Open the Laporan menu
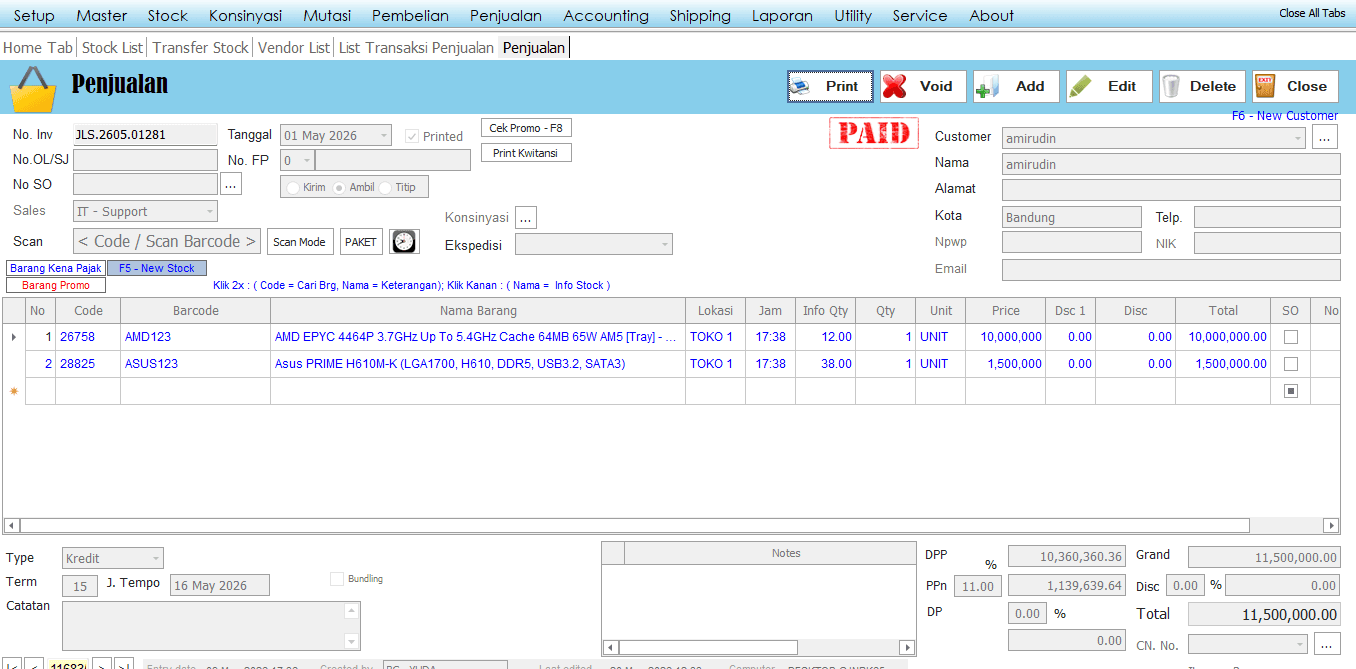The width and height of the screenshot is (1356, 669). (782, 15)
